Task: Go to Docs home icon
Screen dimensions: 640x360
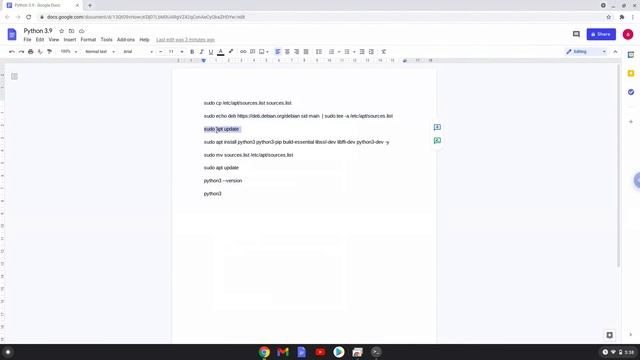Action: 12,34
